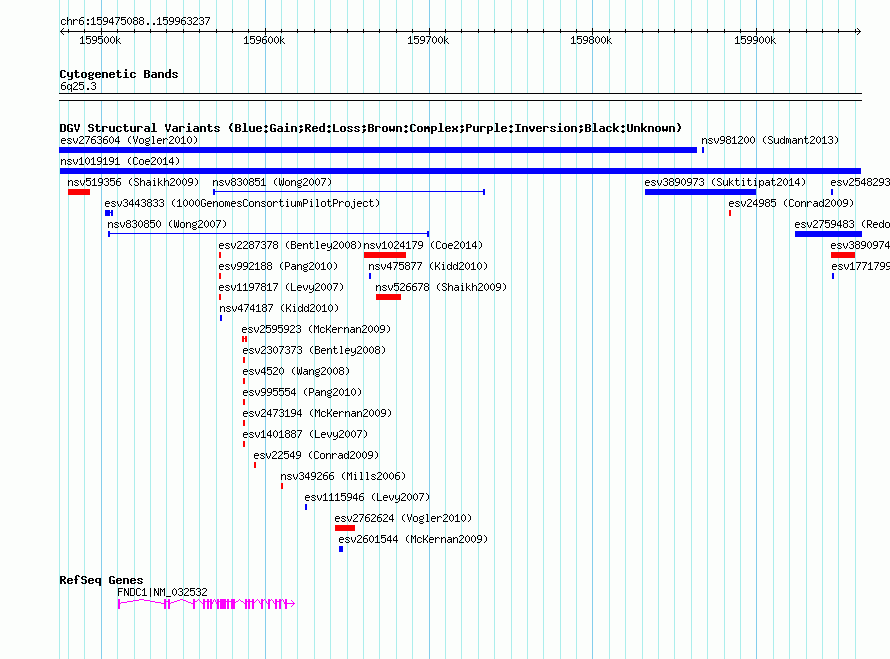The height and width of the screenshot is (659, 890).
Task: Click the red loss bar under nsv519356
Action: tap(79, 192)
